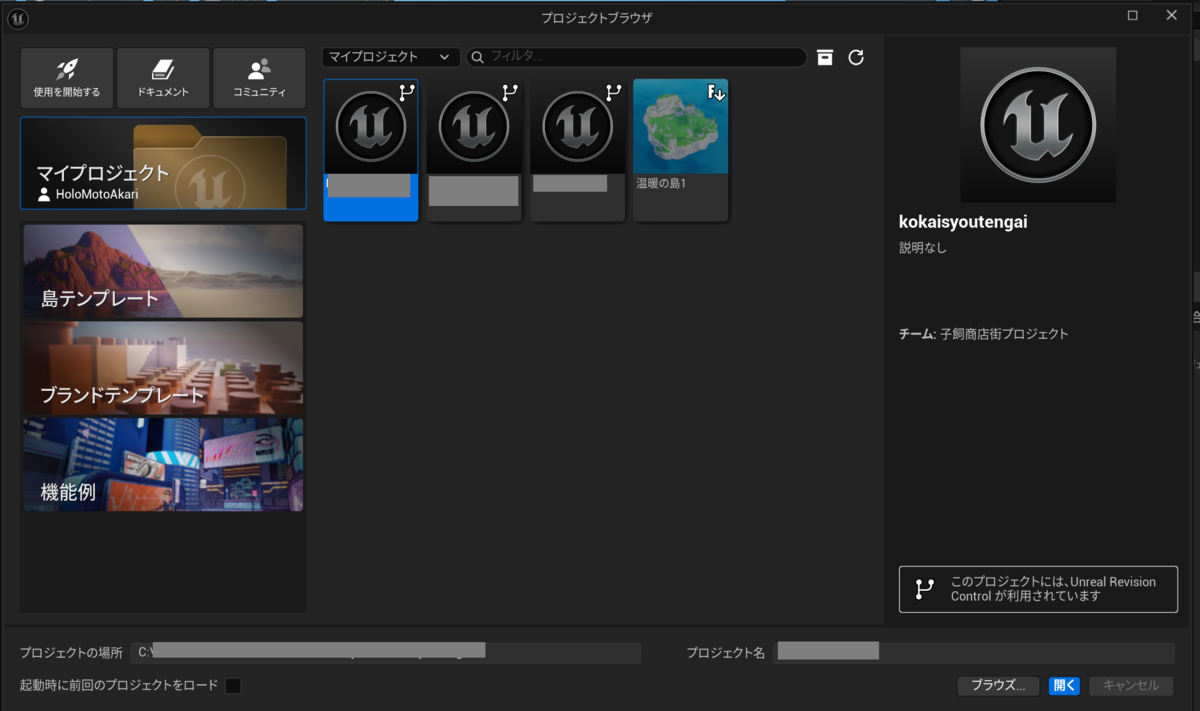Open the コミュニティ button
Image resolution: width=1200 pixels, height=711 pixels.
(260, 78)
